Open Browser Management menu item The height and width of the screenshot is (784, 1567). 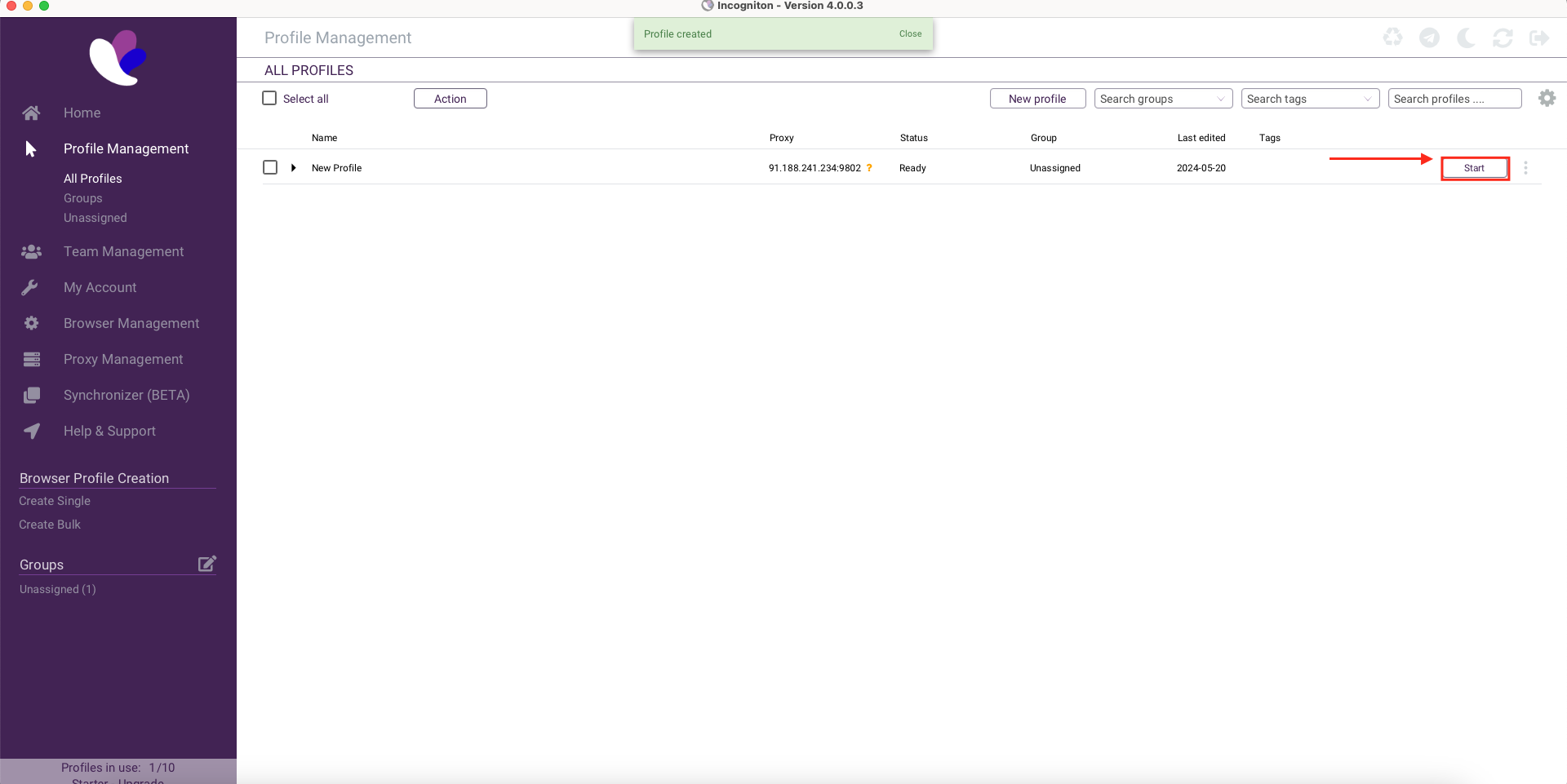click(x=131, y=323)
